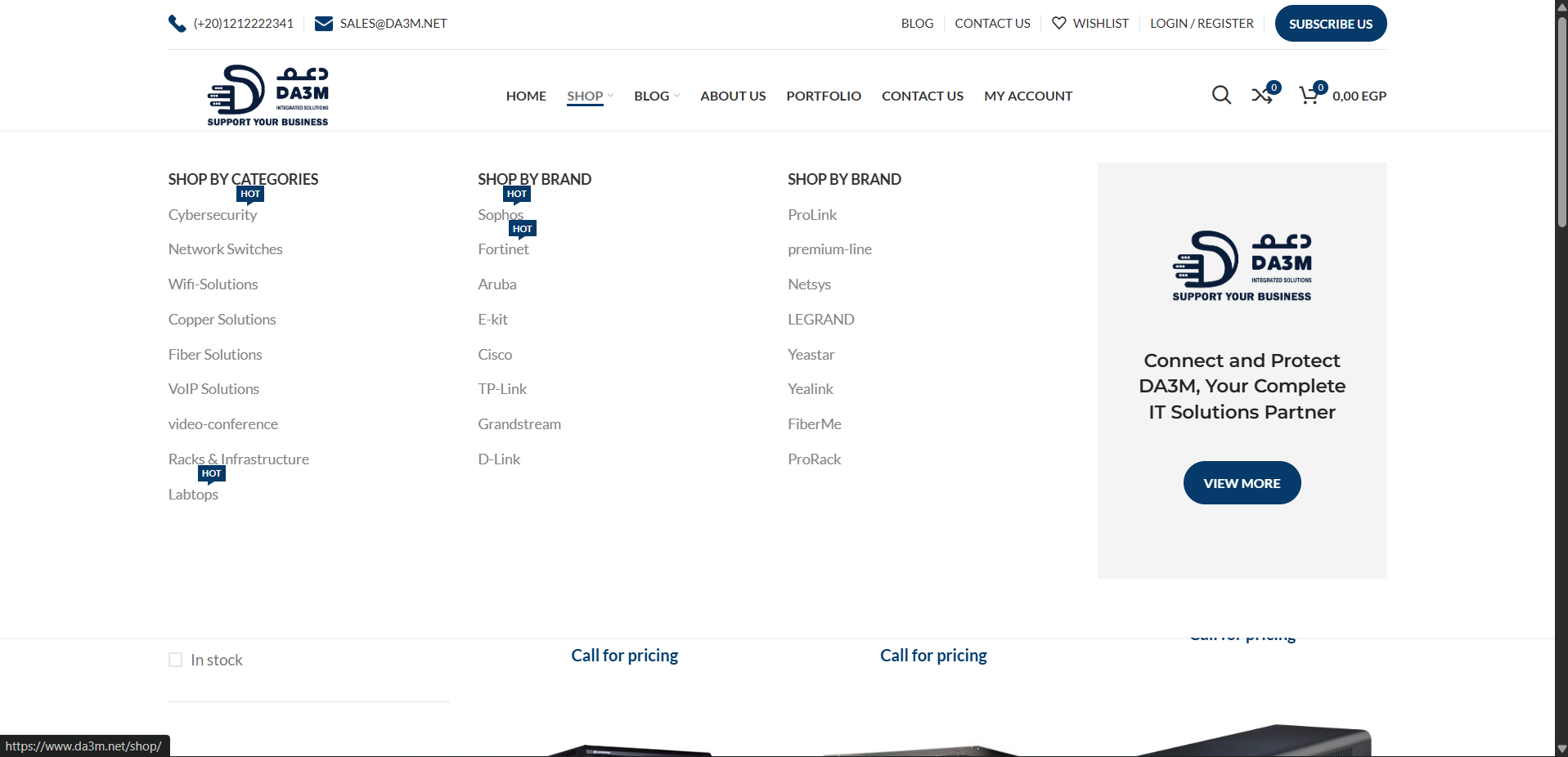The image size is (1568, 757).
Task: Open CONTACT US in main navigation
Action: [x=923, y=96]
